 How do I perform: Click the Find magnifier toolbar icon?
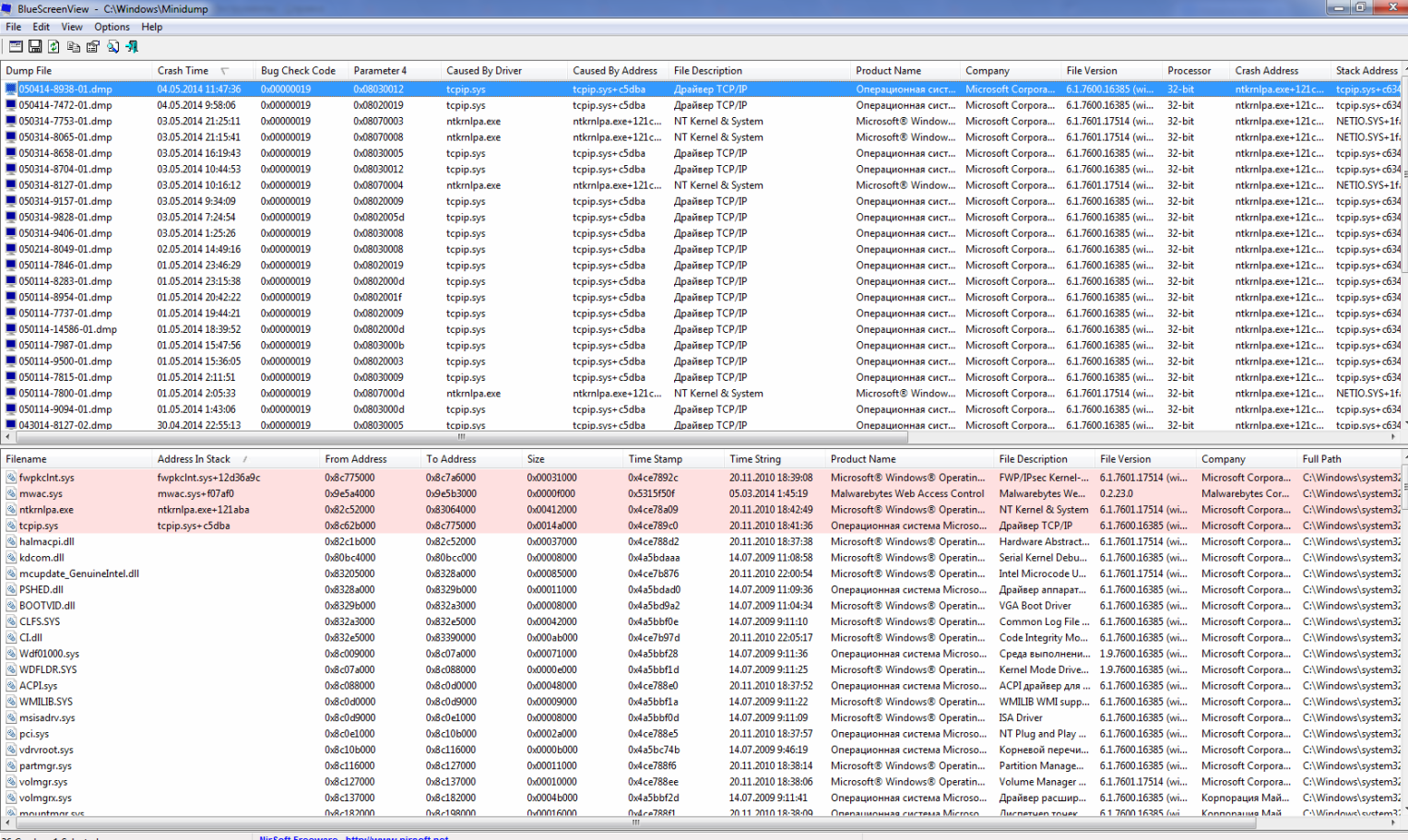click(x=112, y=46)
